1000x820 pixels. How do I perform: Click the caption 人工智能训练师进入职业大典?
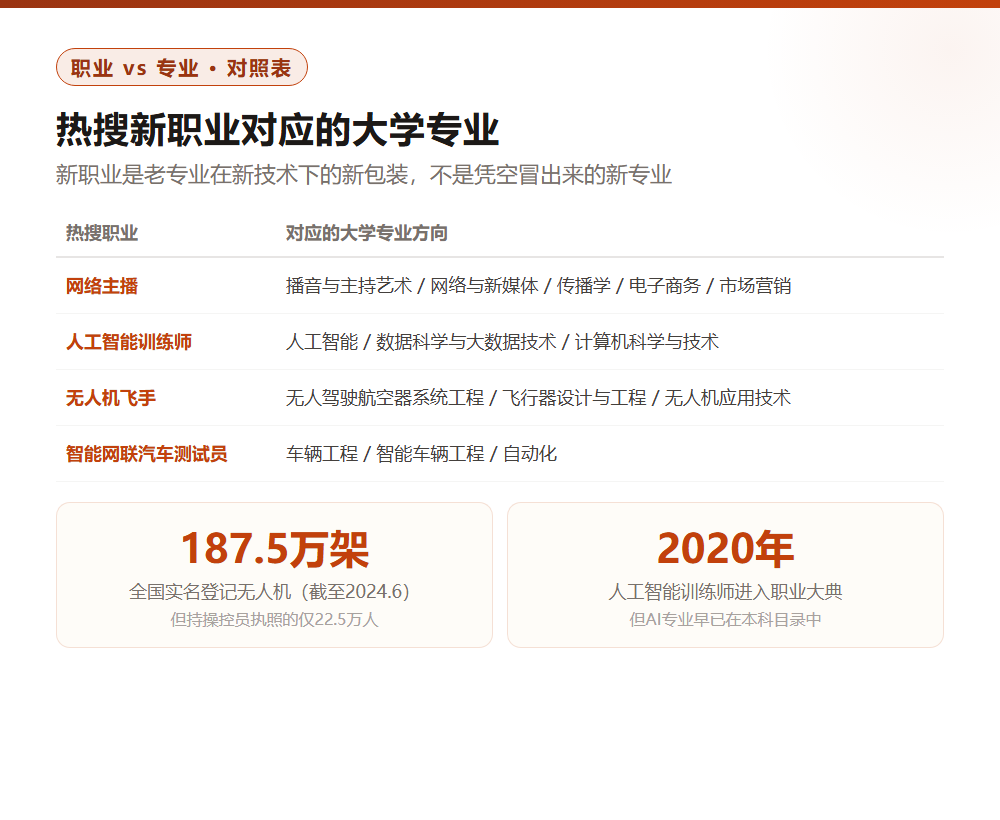(x=726, y=592)
